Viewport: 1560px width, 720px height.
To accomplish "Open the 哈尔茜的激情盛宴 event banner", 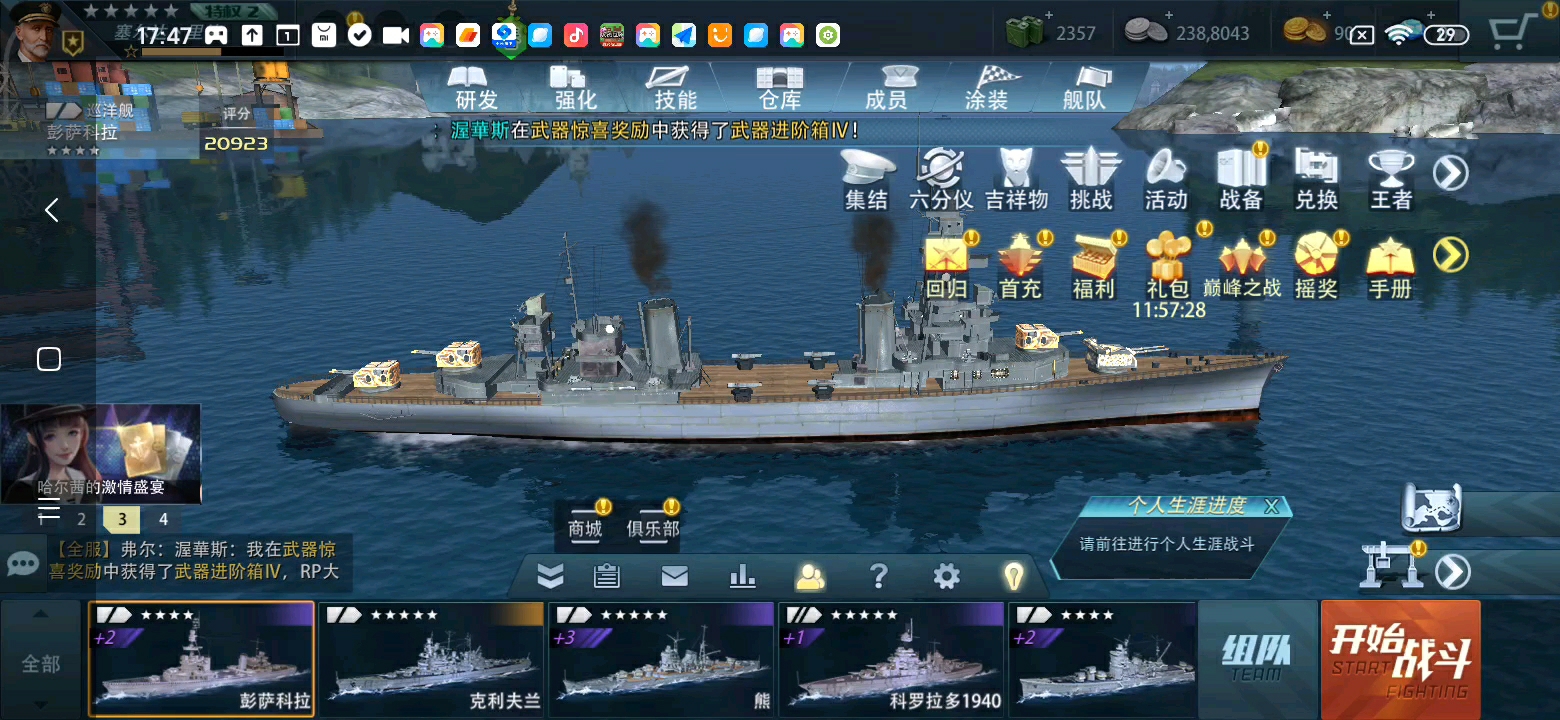I will [101, 454].
